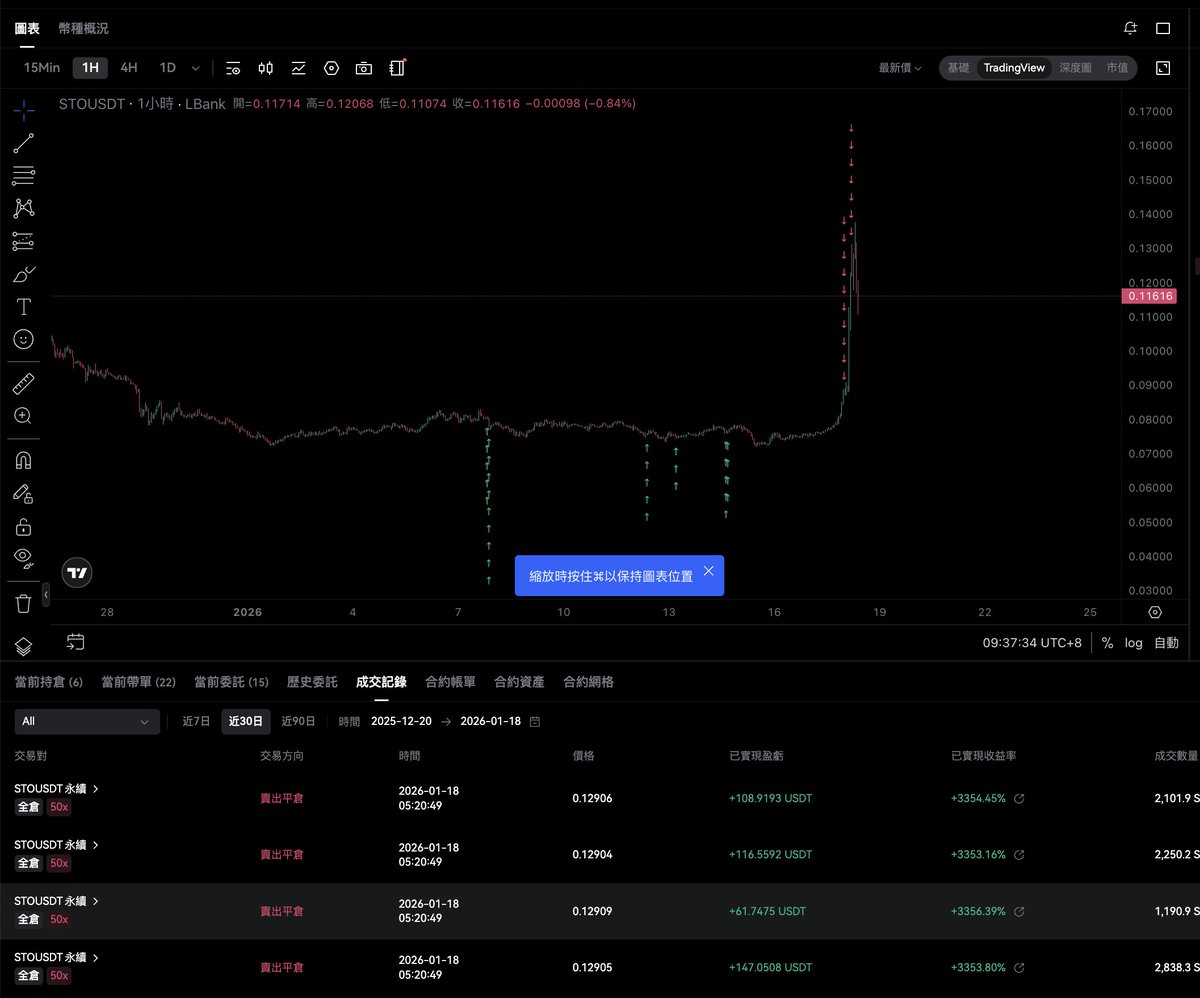The width and height of the screenshot is (1200, 998).
Task: Switch to the 歷史委託 tab
Action: [x=311, y=682]
